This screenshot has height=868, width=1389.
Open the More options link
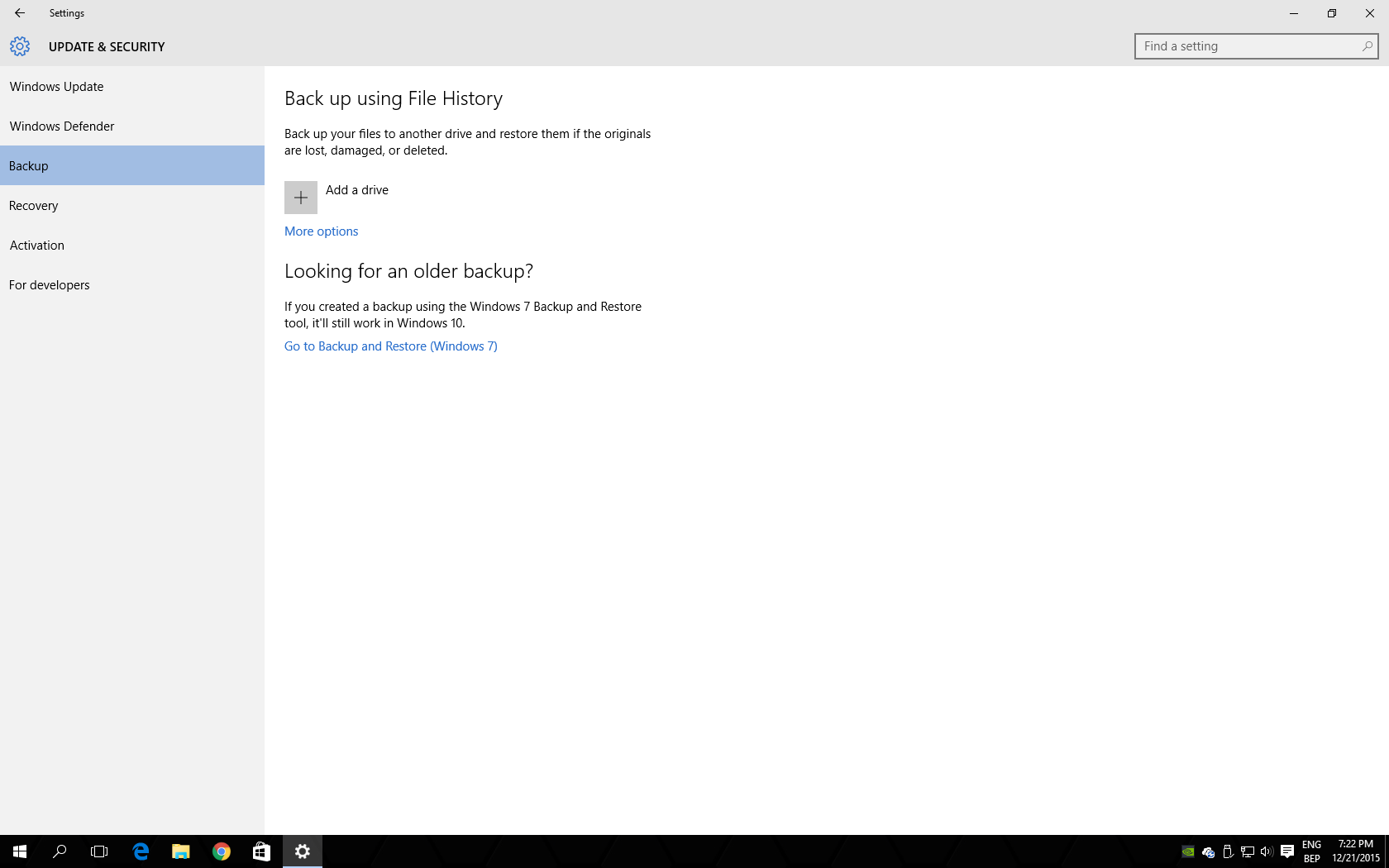tap(322, 231)
